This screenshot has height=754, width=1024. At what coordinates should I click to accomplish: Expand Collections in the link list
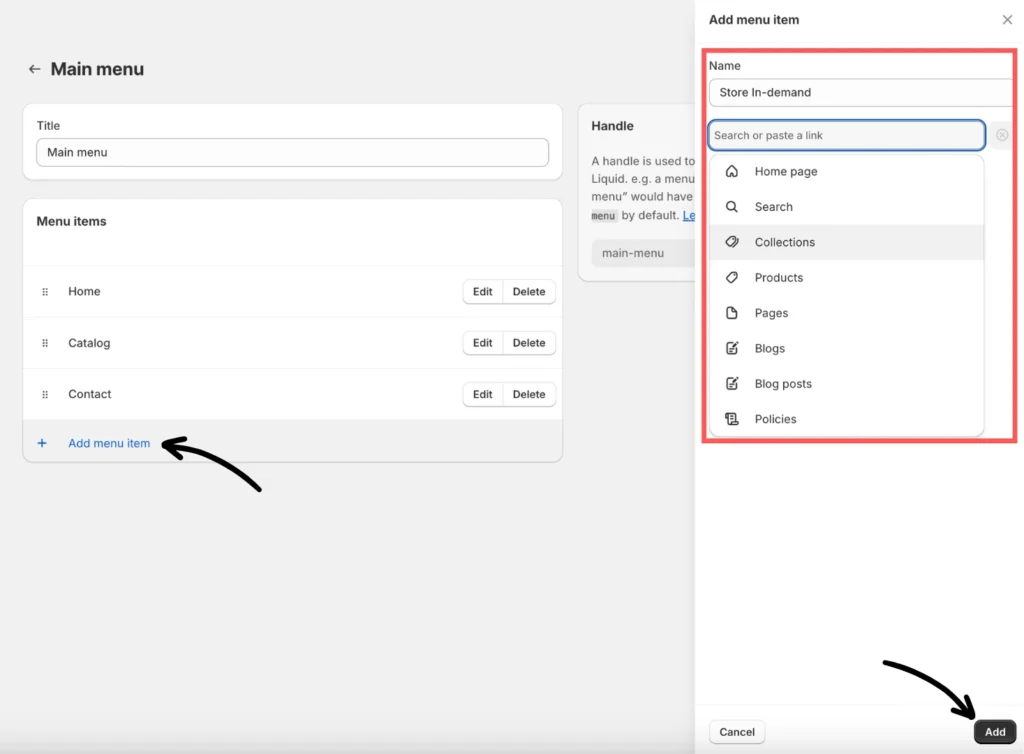[784, 242]
